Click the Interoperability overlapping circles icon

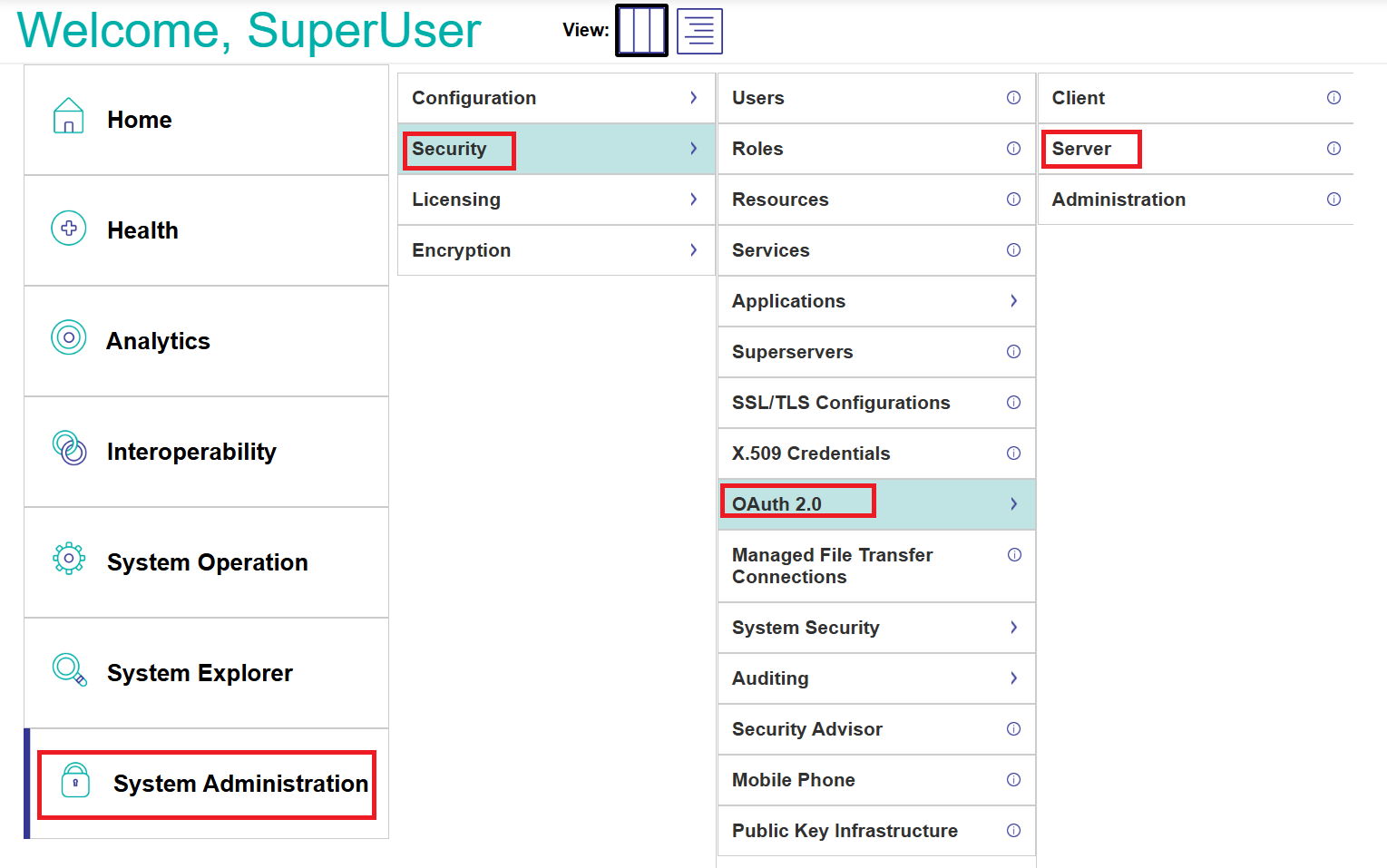(70, 448)
